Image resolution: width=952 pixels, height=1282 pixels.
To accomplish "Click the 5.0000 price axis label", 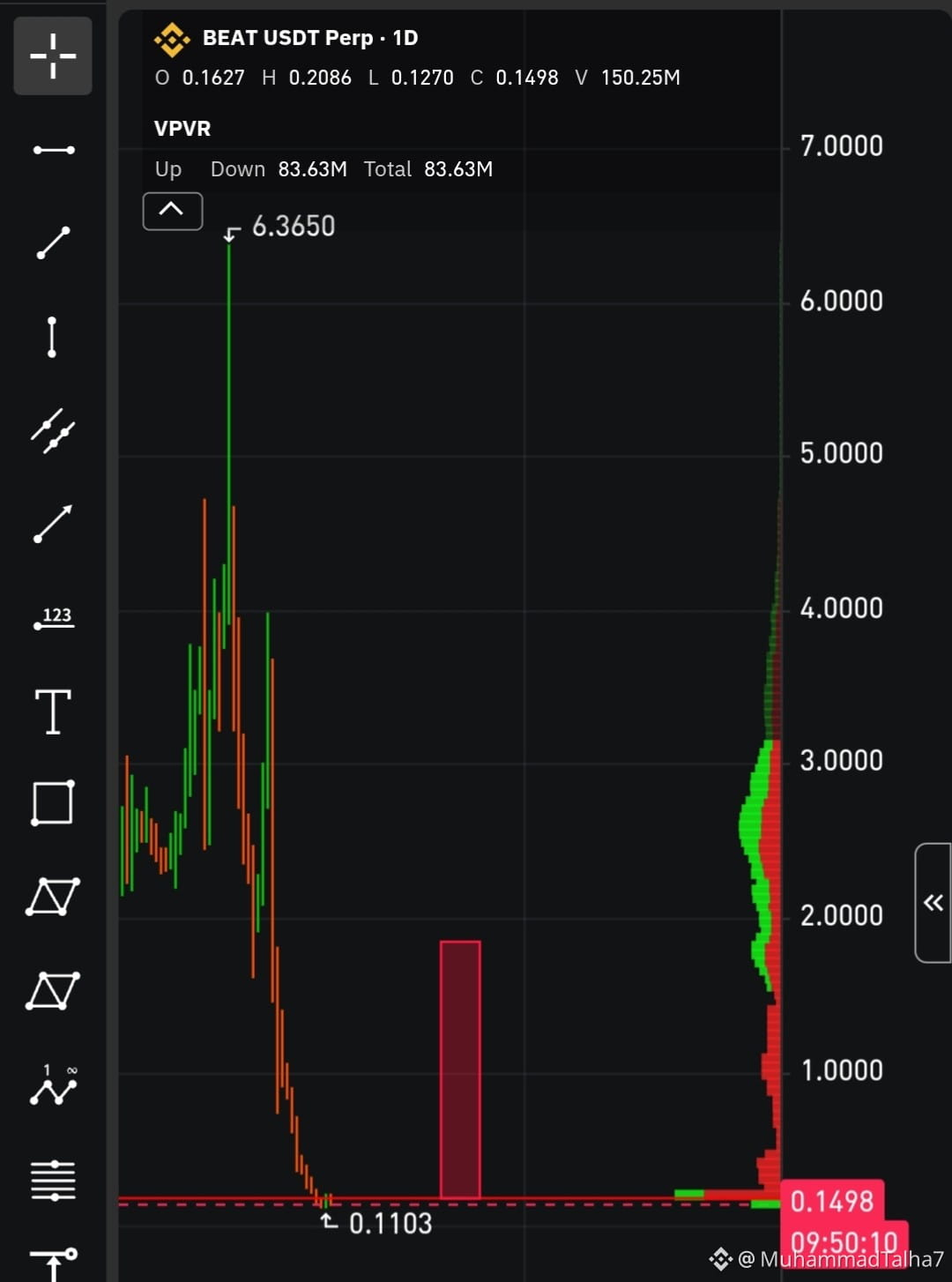I will 841,454.
